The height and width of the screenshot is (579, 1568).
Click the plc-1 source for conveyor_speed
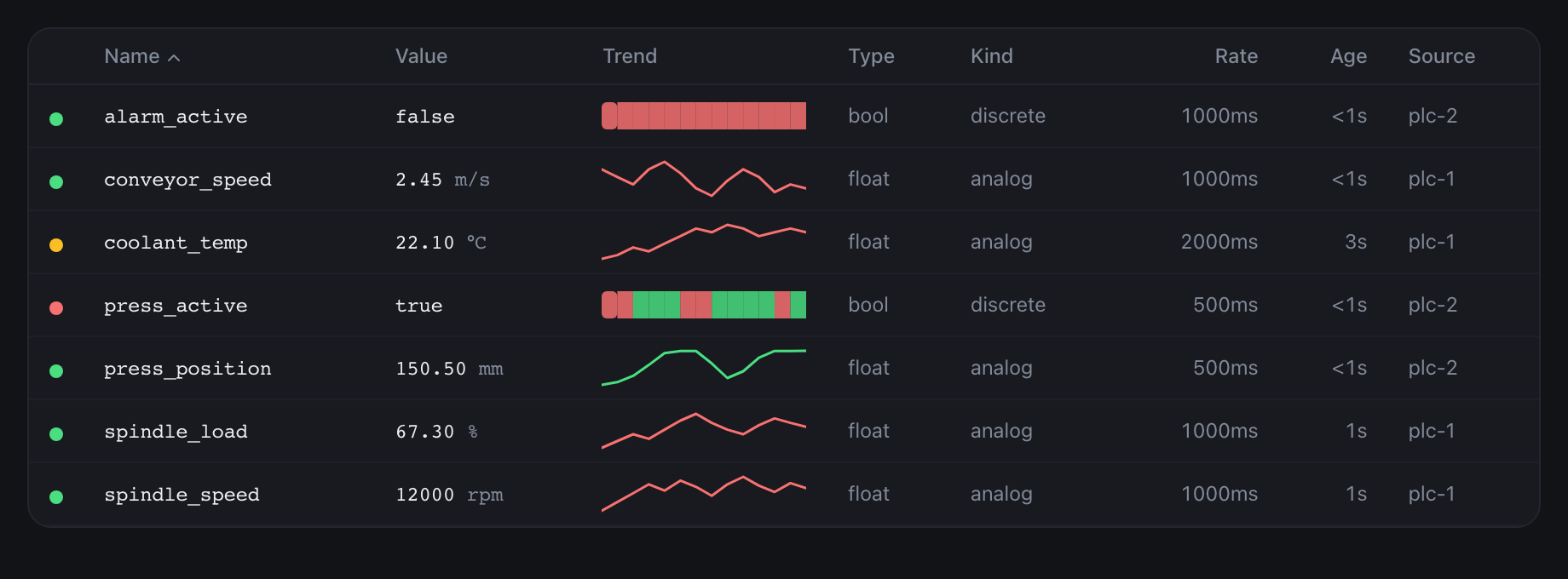[1432, 179]
